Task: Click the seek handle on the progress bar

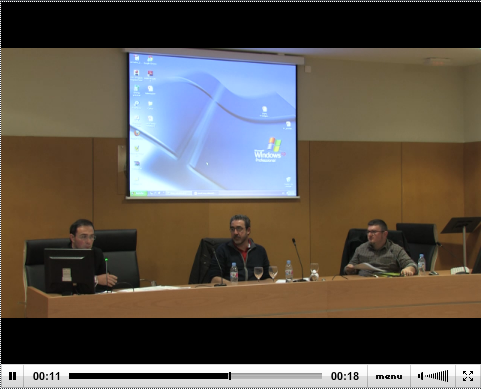Action: 230,376
